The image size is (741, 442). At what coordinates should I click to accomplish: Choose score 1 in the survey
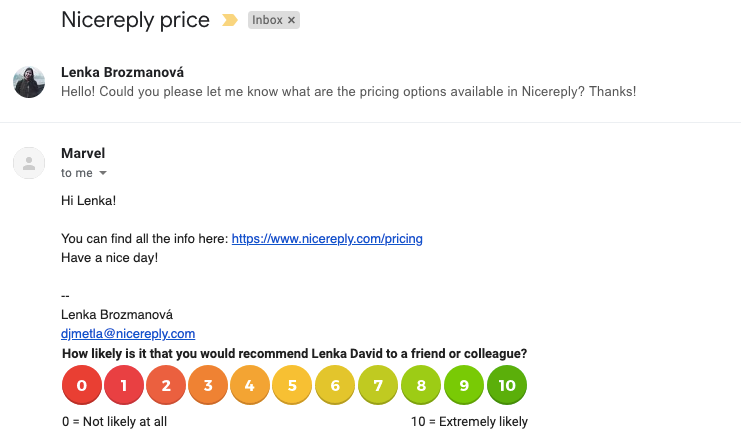tap(124, 385)
